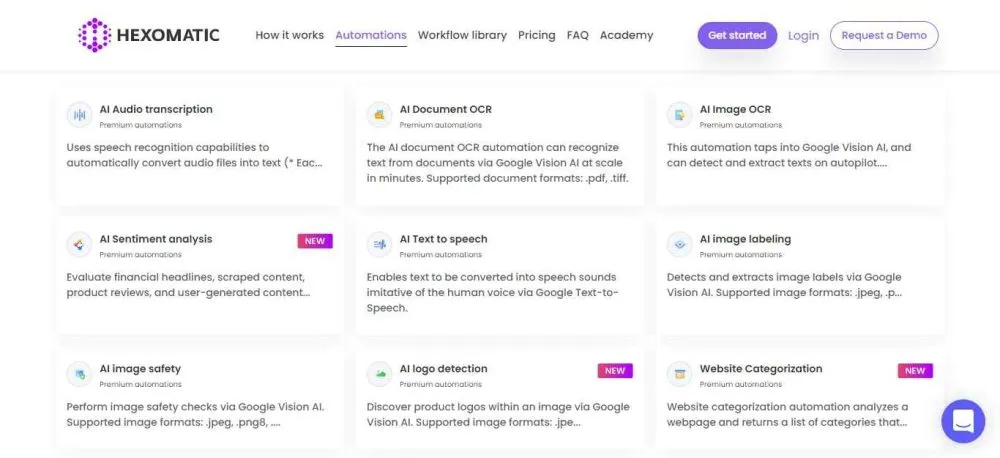Click the Login link
Viewport: 1000px width, 458px height.
point(803,35)
